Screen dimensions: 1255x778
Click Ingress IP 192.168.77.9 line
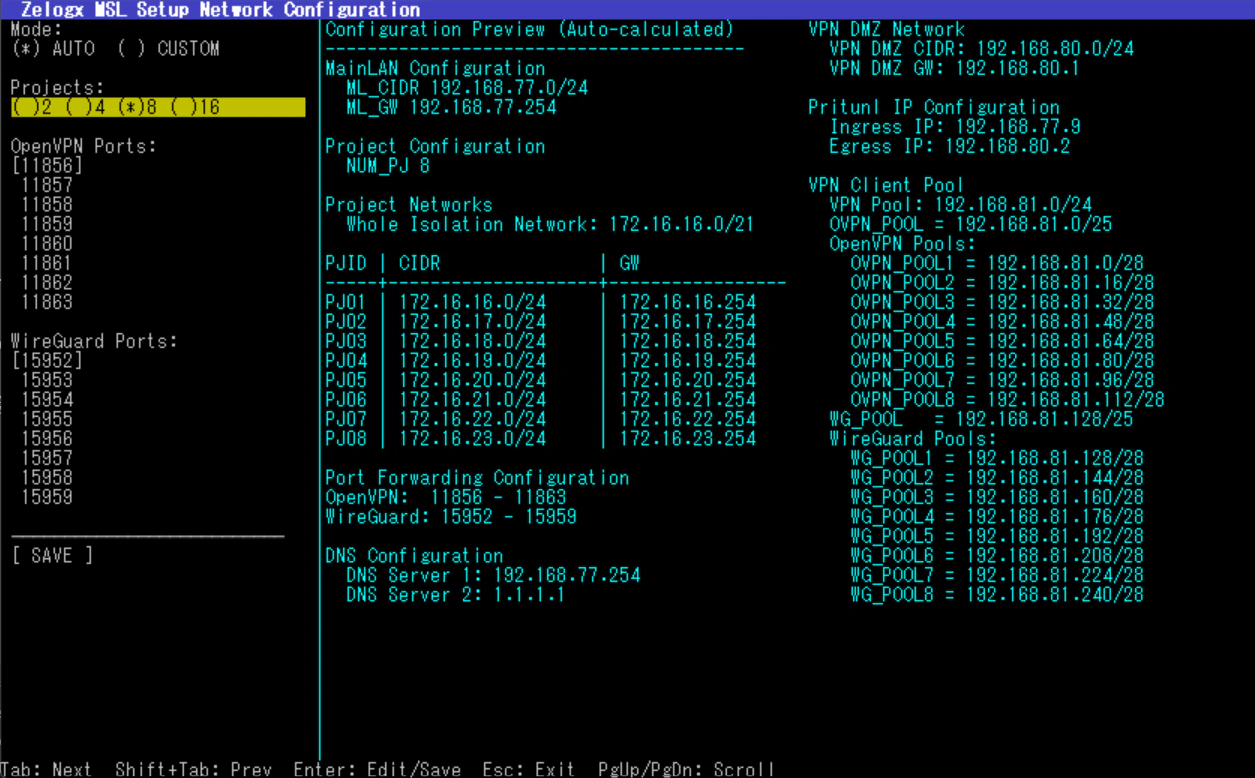tap(955, 127)
